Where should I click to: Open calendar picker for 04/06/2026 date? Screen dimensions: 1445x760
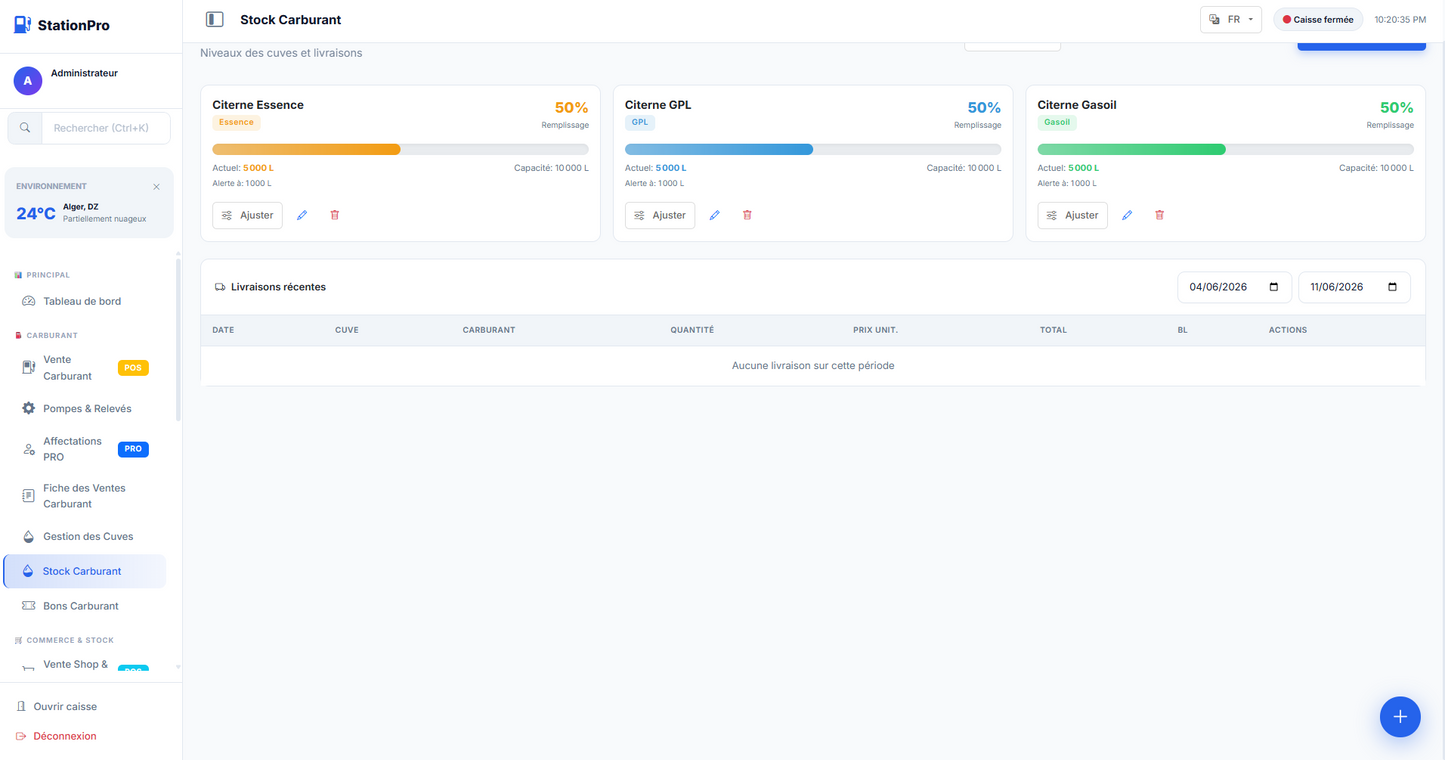(1273, 287)
